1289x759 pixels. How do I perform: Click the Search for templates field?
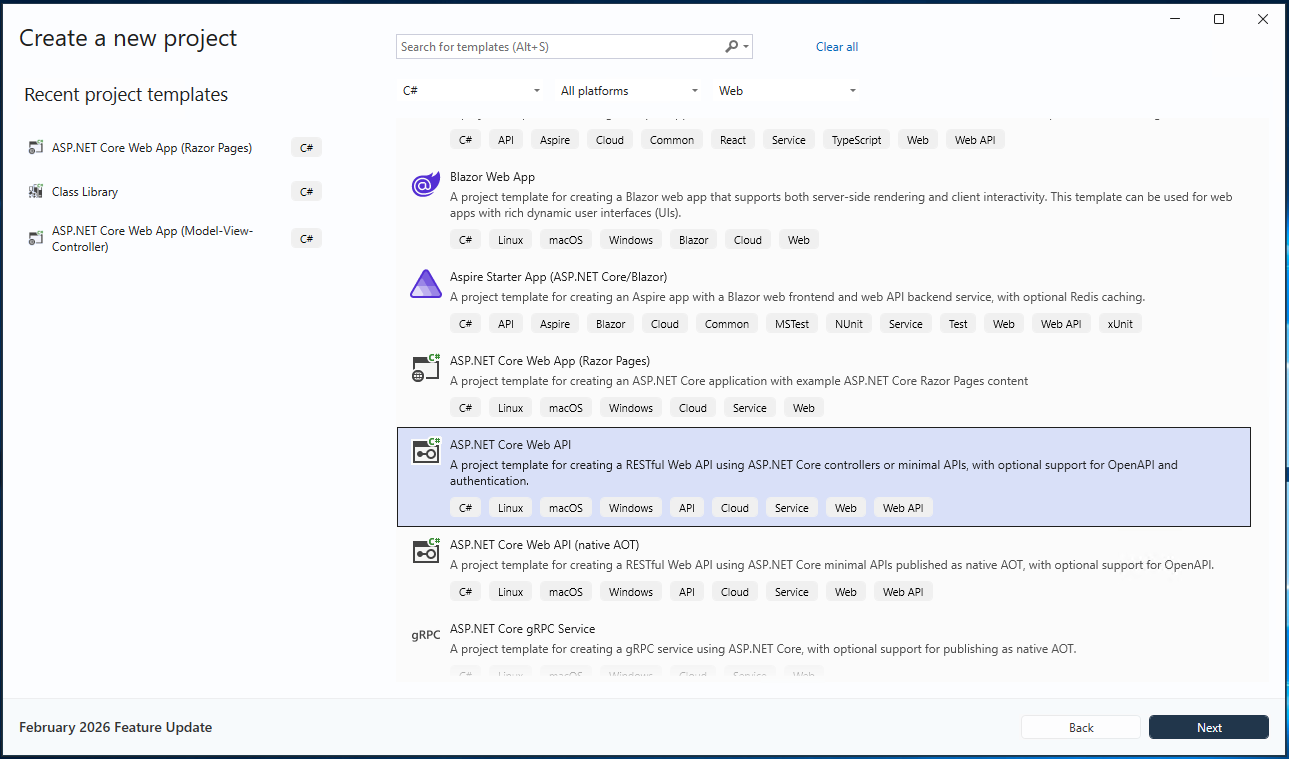click(x=560, y=47)
